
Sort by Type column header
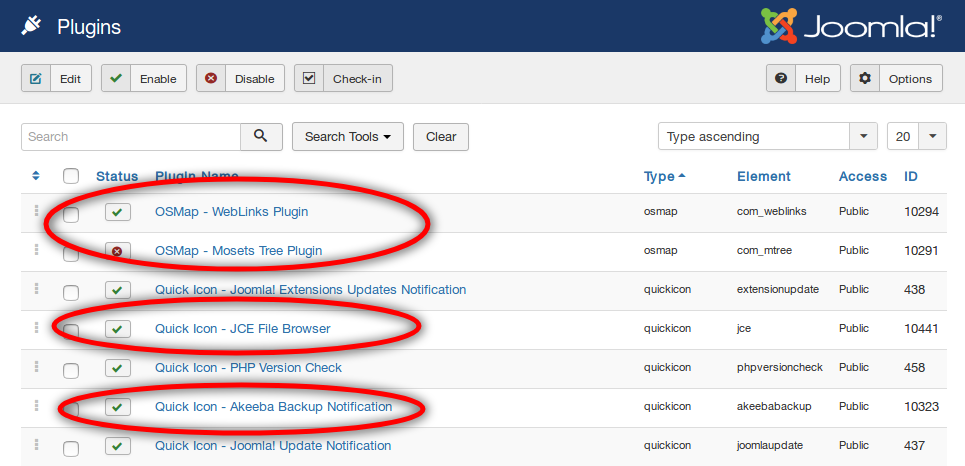click(x=664, y=177)
